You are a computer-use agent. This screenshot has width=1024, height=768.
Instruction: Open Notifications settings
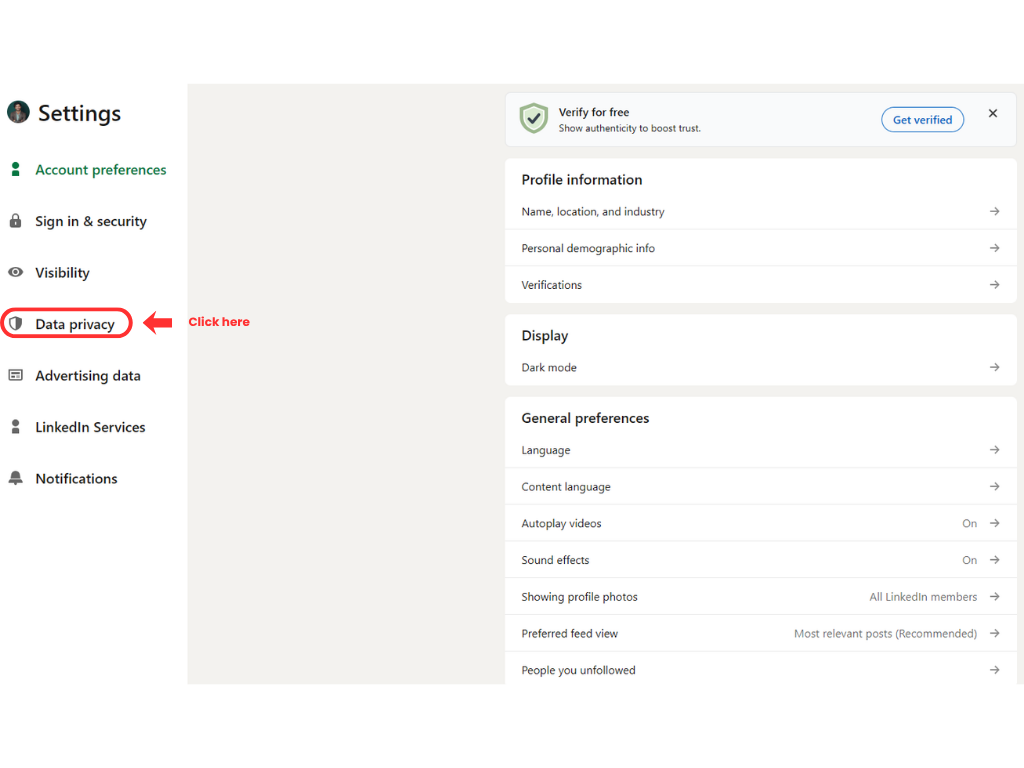tap(76, 479)
